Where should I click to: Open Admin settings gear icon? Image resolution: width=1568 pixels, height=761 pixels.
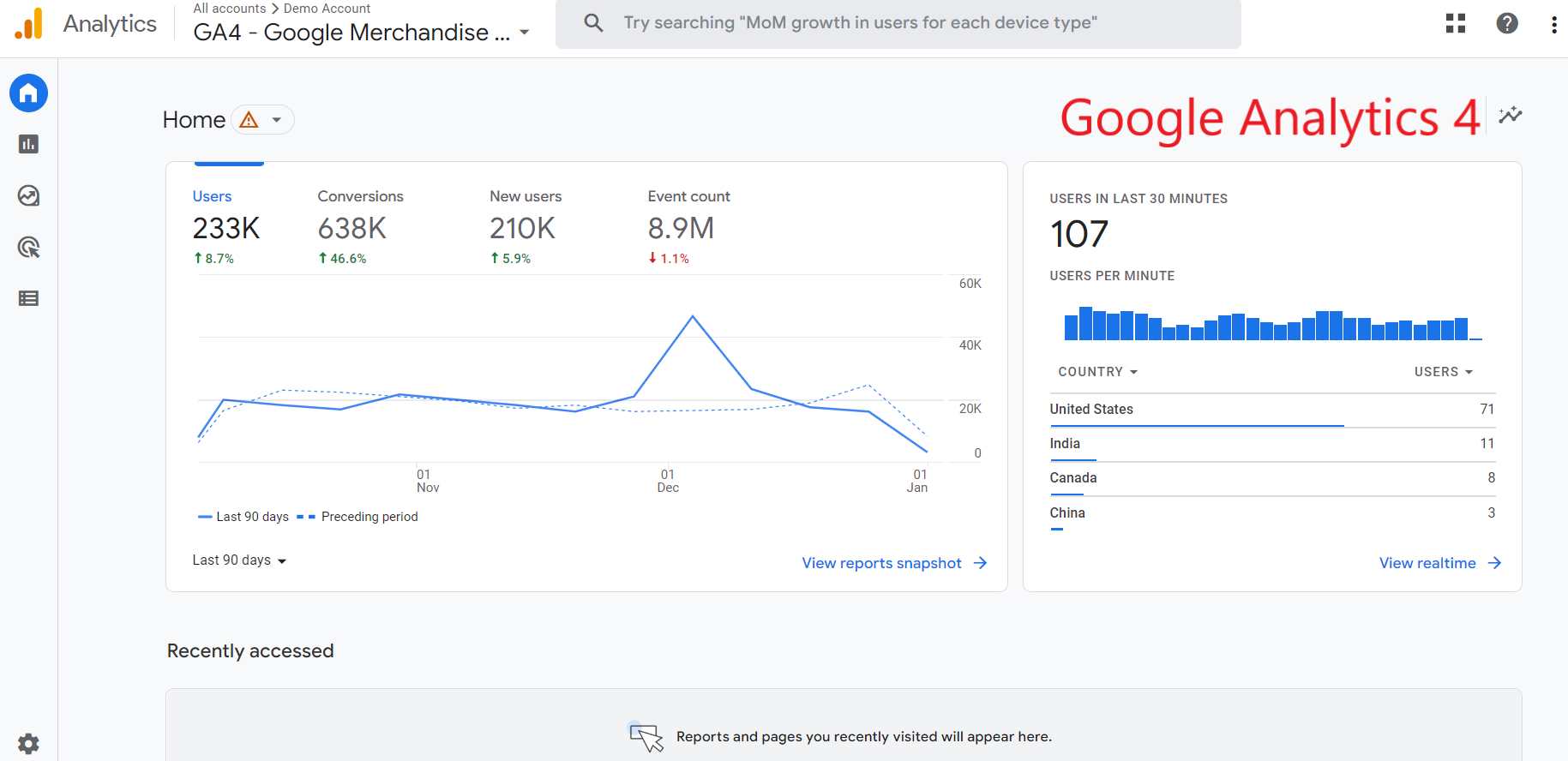(28, 743)
